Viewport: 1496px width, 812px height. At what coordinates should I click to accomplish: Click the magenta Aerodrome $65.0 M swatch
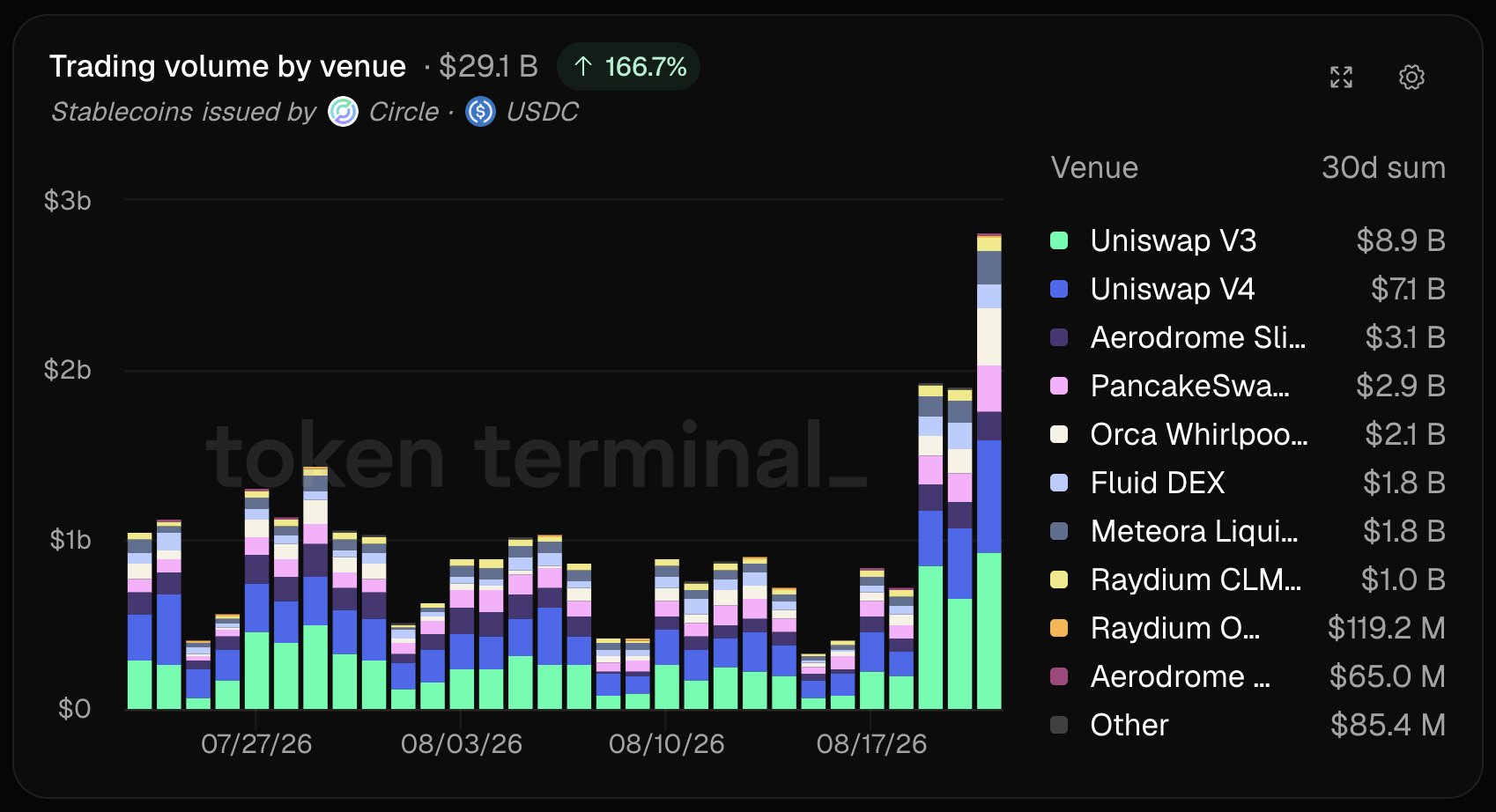tap(1059, 676)
